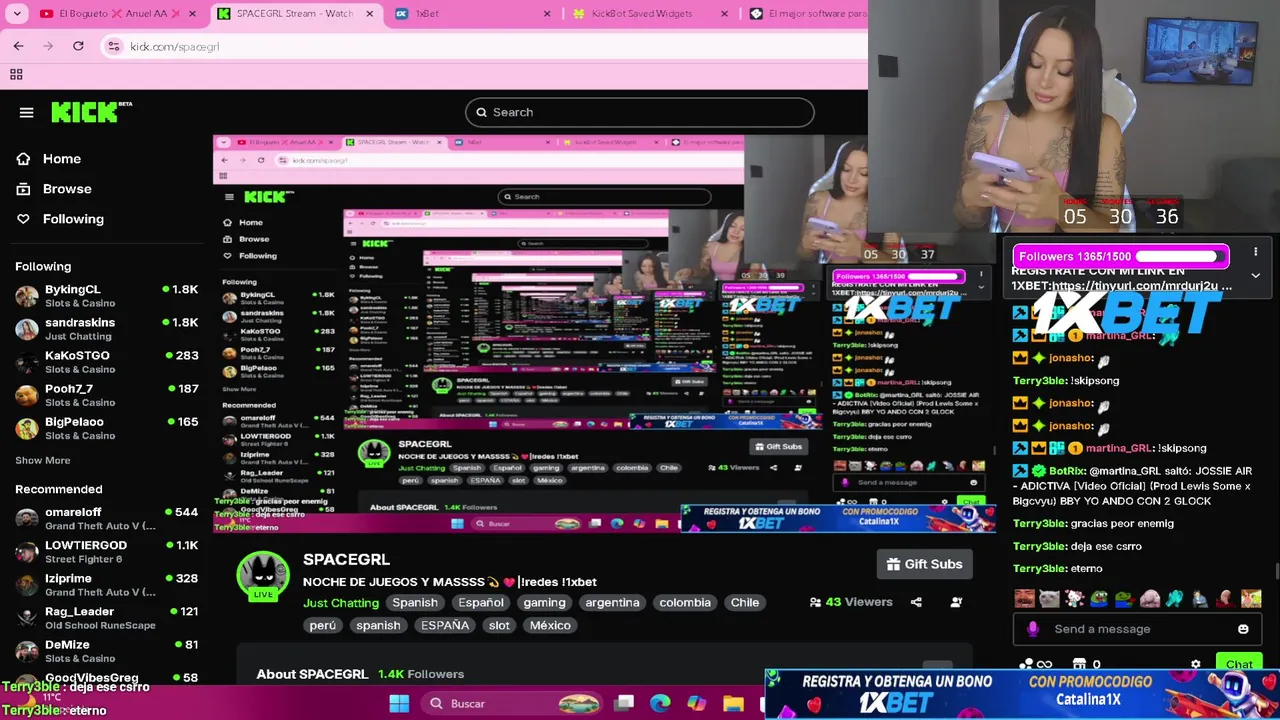Select the slot tag

tap(499, 626)
